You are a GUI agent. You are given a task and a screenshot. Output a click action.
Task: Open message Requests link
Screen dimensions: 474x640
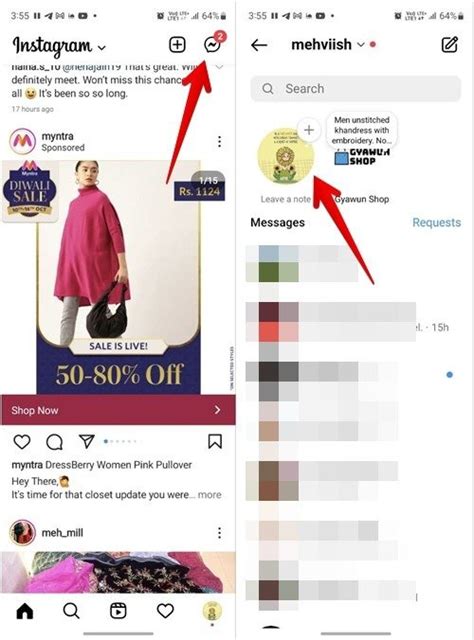pos(436,222)
